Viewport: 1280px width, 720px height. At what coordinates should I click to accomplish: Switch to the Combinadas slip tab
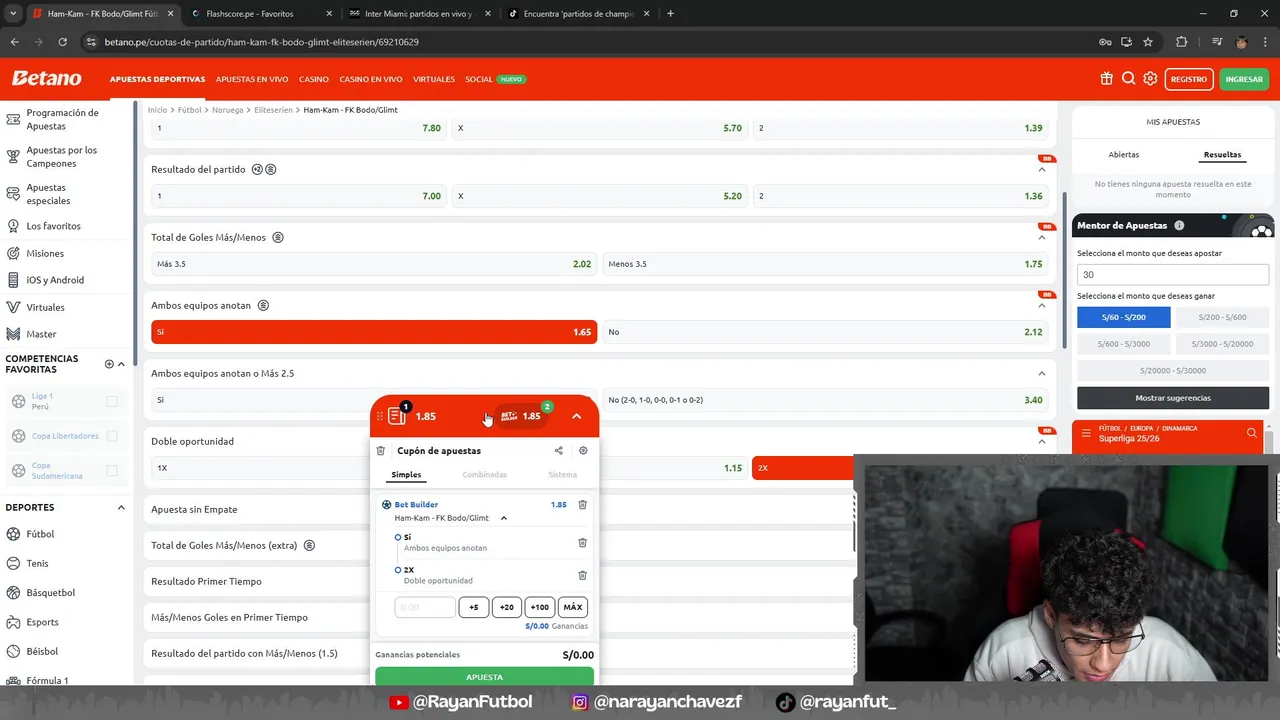pyautogui.click(x=484, y=475)
